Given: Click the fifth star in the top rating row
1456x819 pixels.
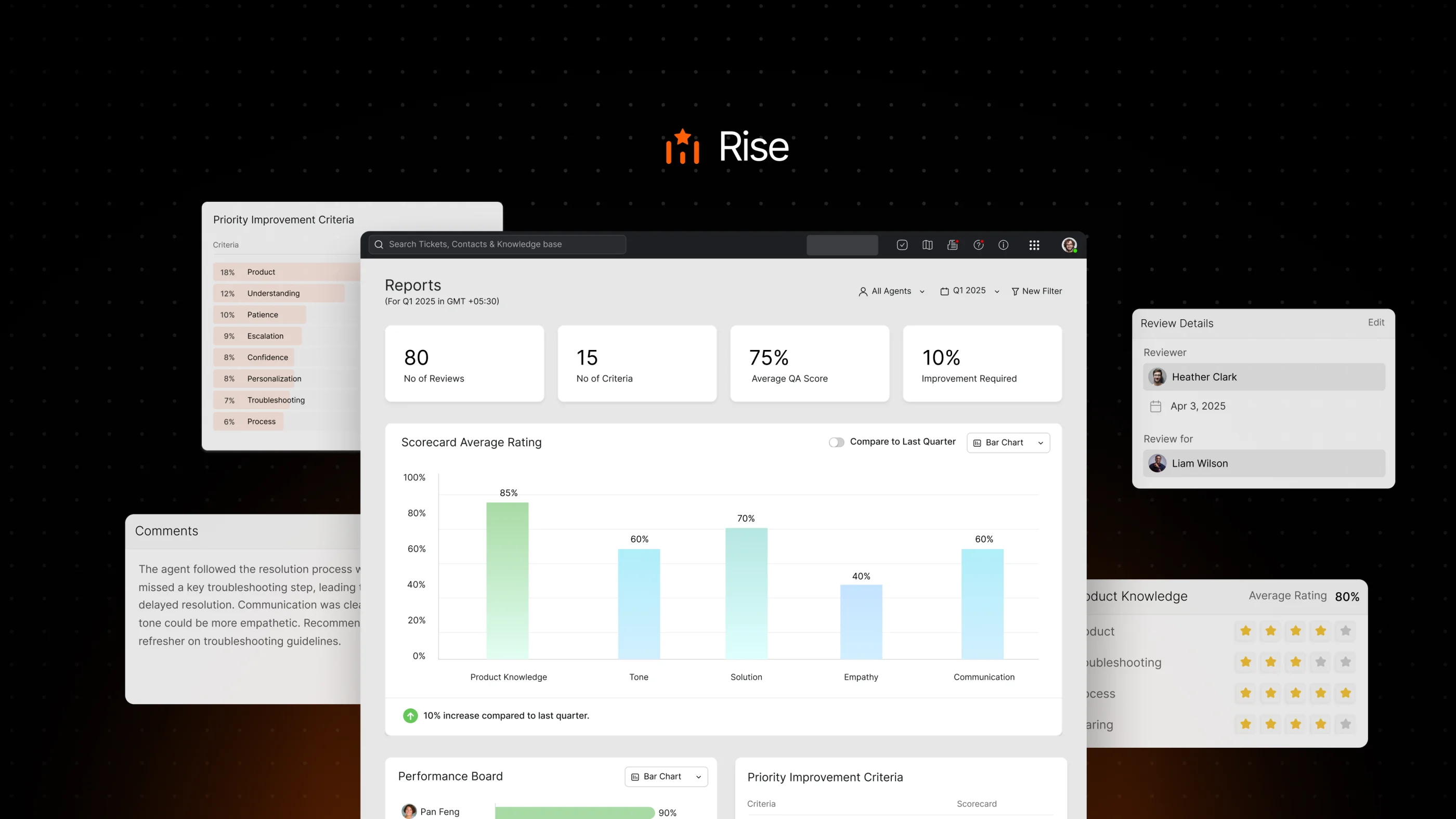Looking at the screenshot, I should click(x=1345, y=631).
